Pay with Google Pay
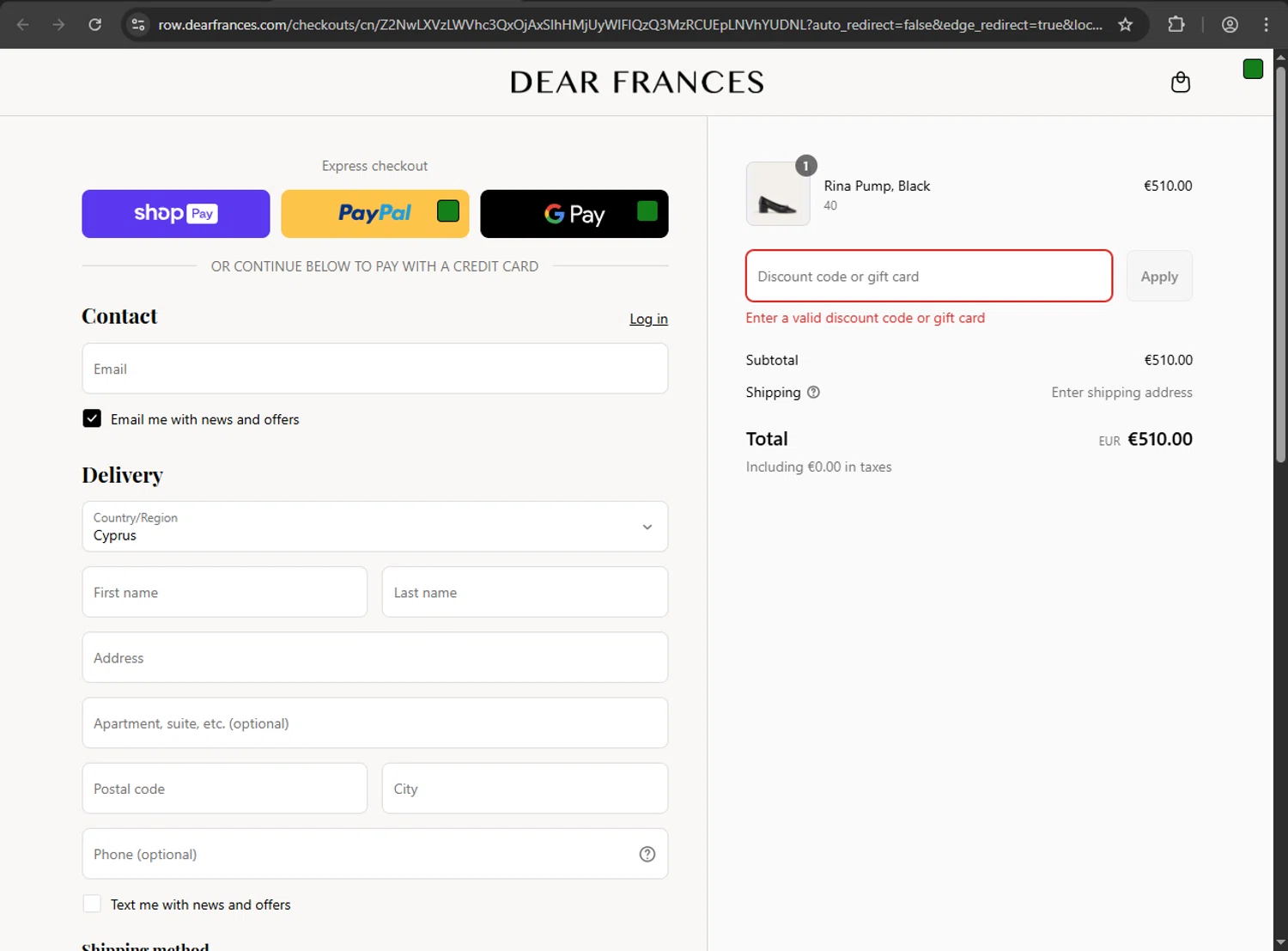This screenshot has width=1288, height=951. coord(574,214)
